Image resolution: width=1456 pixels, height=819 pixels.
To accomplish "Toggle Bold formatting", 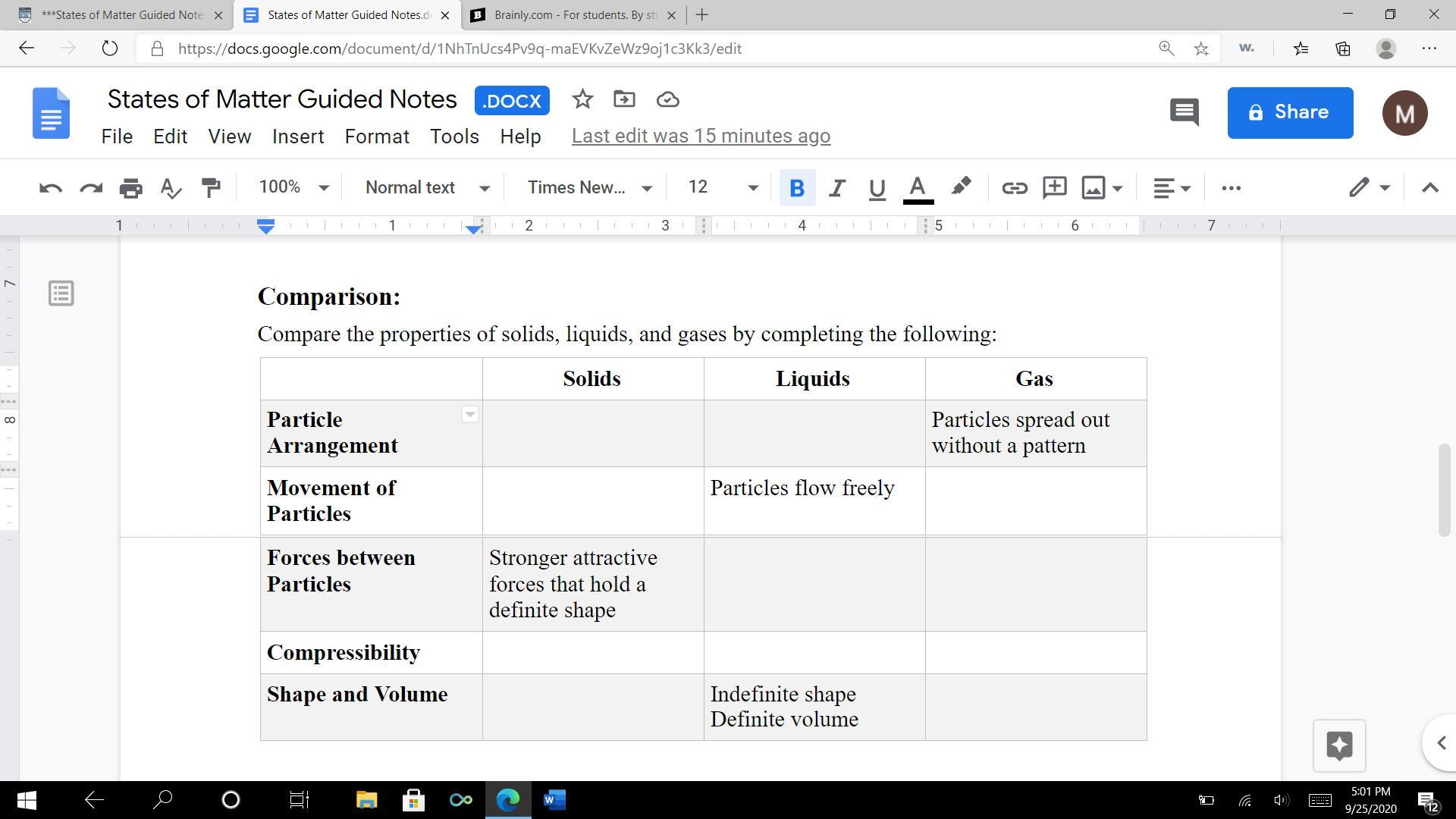I will (x=796, y=188).
